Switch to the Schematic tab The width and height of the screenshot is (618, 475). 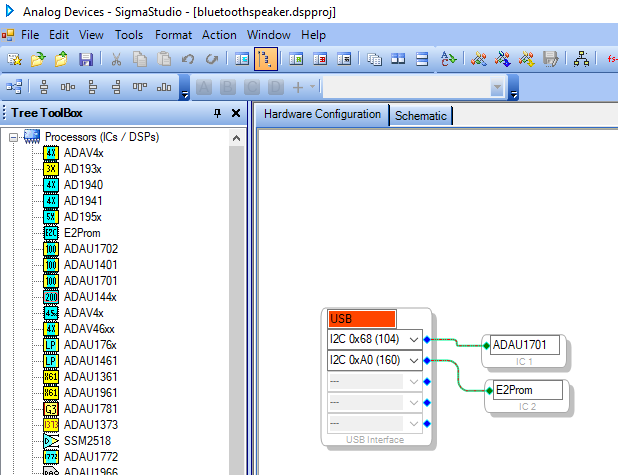[x=421, y=116]
